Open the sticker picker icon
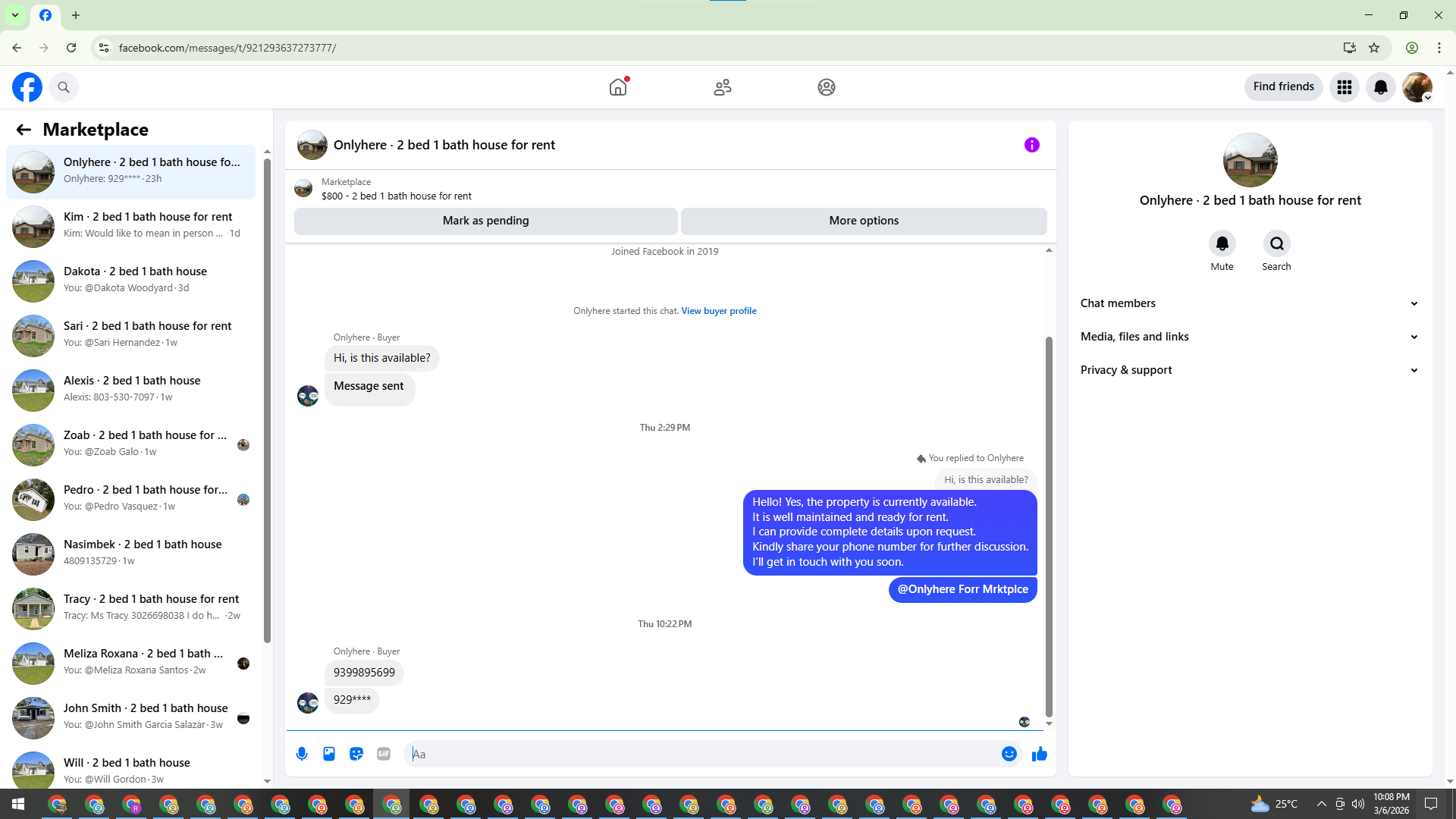The width and height of the screenshot is (1456, 819). click(356, 754)
